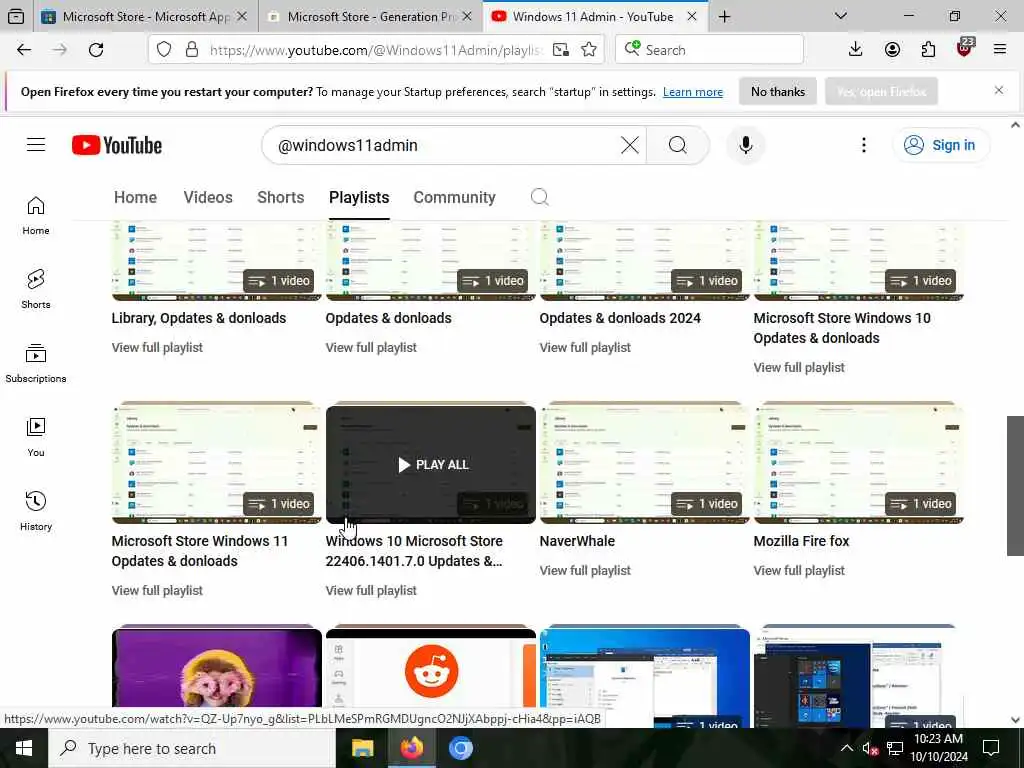This screenshot has width=1024, height=768.
Task: Open Firefox account icon
Action: 892,50
